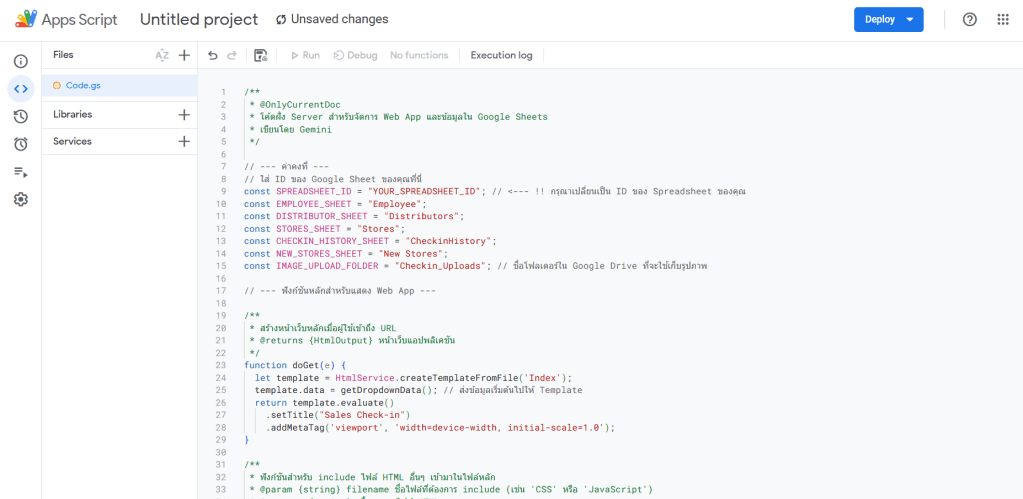
Task: Open the No functions selector dropdown
Action: 419,56
